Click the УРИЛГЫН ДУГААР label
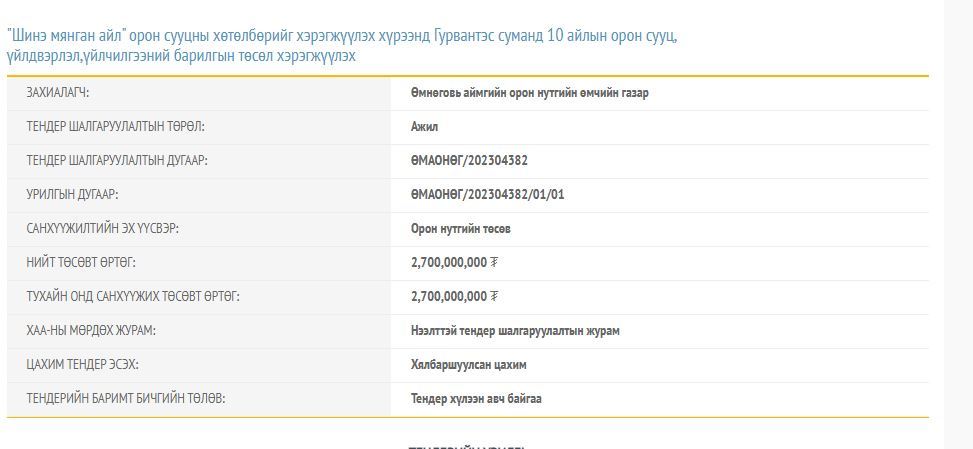 [79, 195]
